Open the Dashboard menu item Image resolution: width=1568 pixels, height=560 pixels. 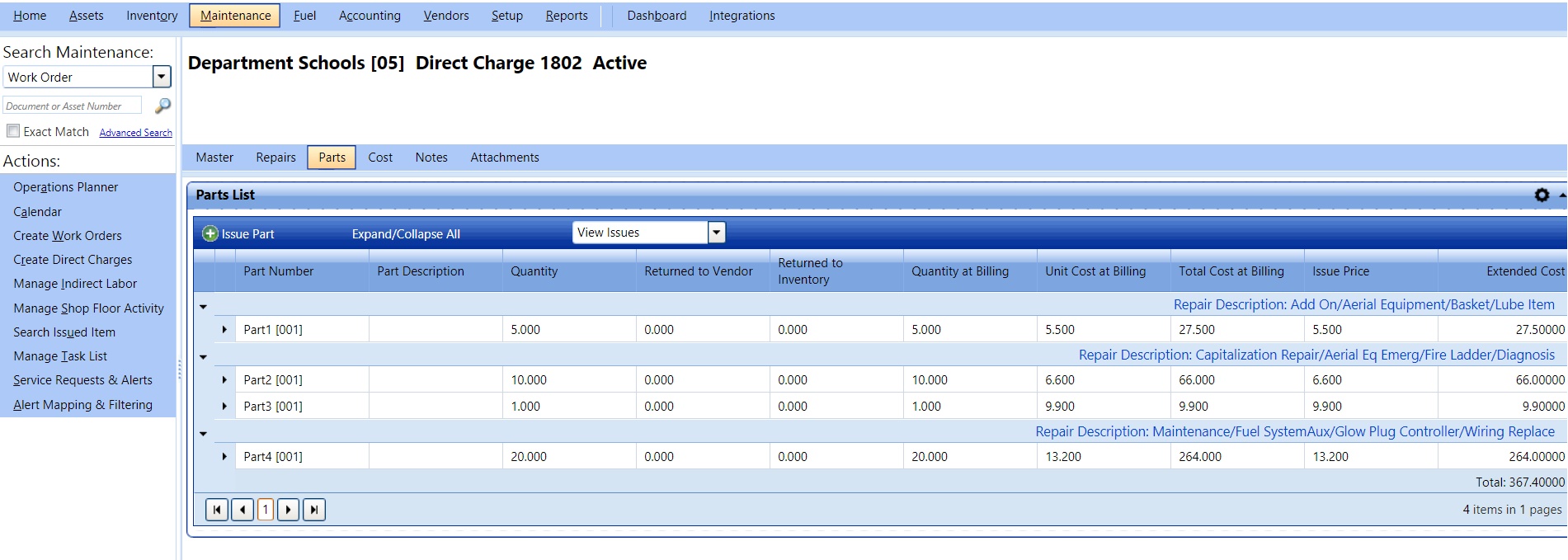[657, 16]
